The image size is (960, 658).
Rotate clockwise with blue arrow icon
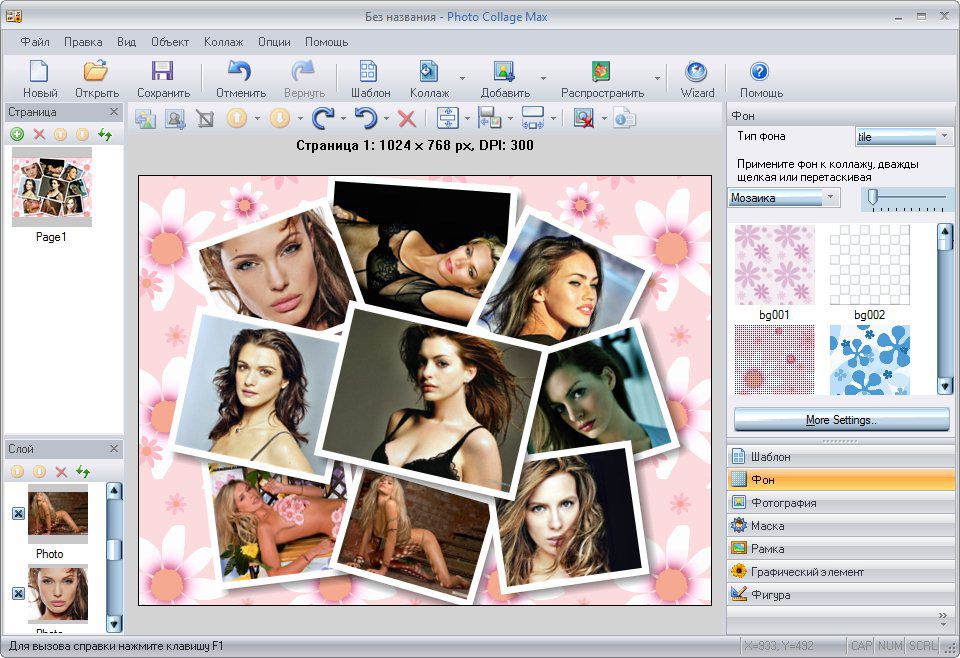[323, 118]
